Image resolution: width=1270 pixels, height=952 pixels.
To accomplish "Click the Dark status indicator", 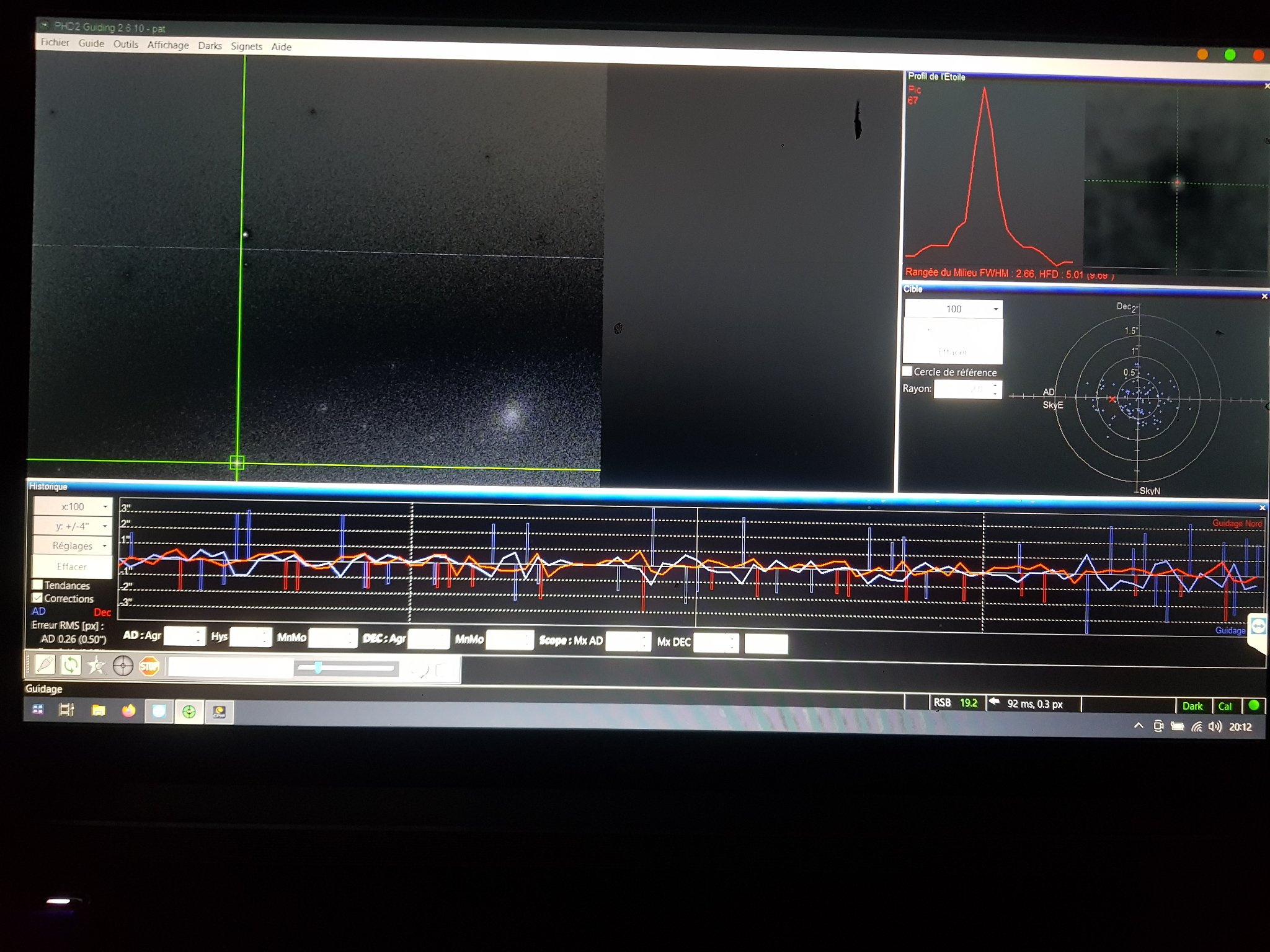I will (1192, 706).
